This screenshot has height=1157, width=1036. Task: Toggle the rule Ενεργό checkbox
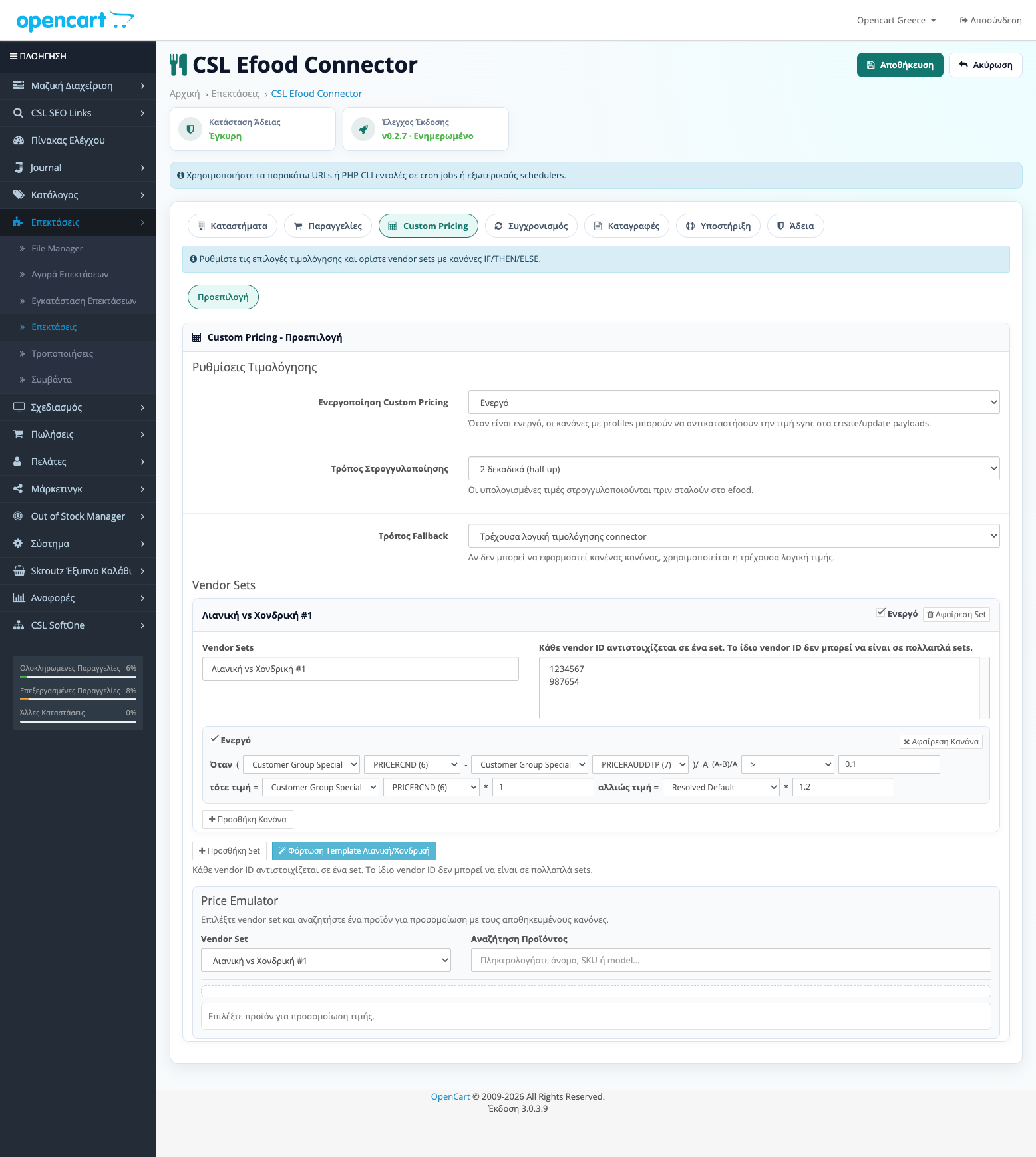(214, 739)
